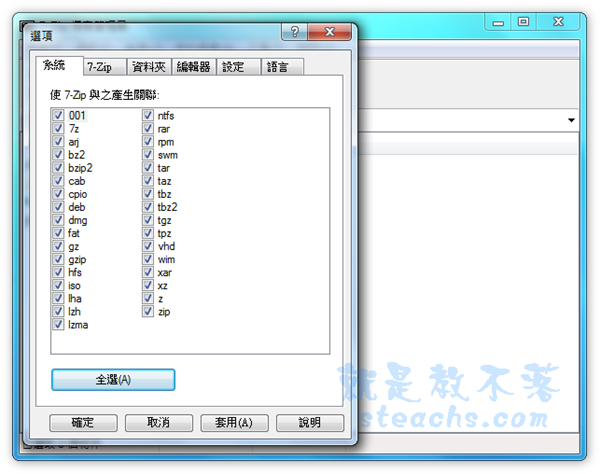The width and height of the screenshot is (600, 474).
Task: Toggle the 7z association checkbox
Action: point(58,129)
